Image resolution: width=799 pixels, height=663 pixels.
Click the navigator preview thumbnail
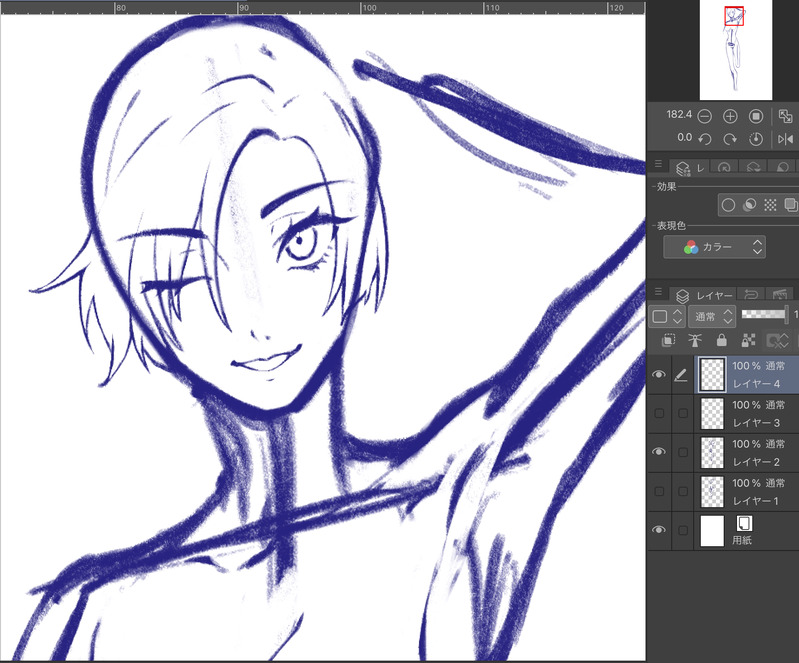(x=736, y=50)
